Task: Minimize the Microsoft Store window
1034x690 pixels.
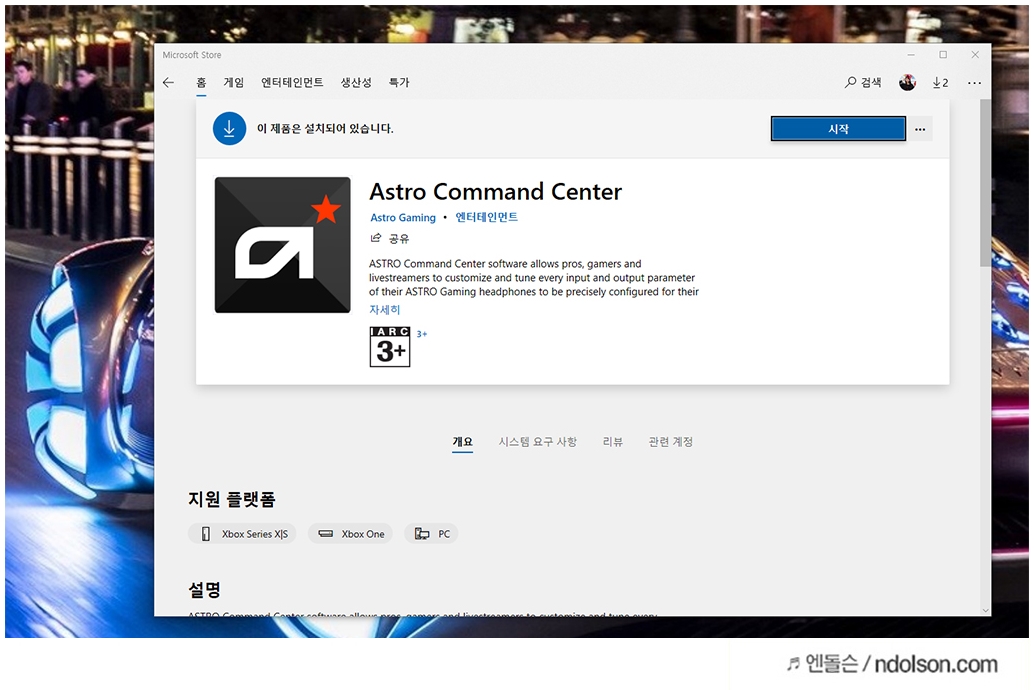Action: (x=911, y=55)
